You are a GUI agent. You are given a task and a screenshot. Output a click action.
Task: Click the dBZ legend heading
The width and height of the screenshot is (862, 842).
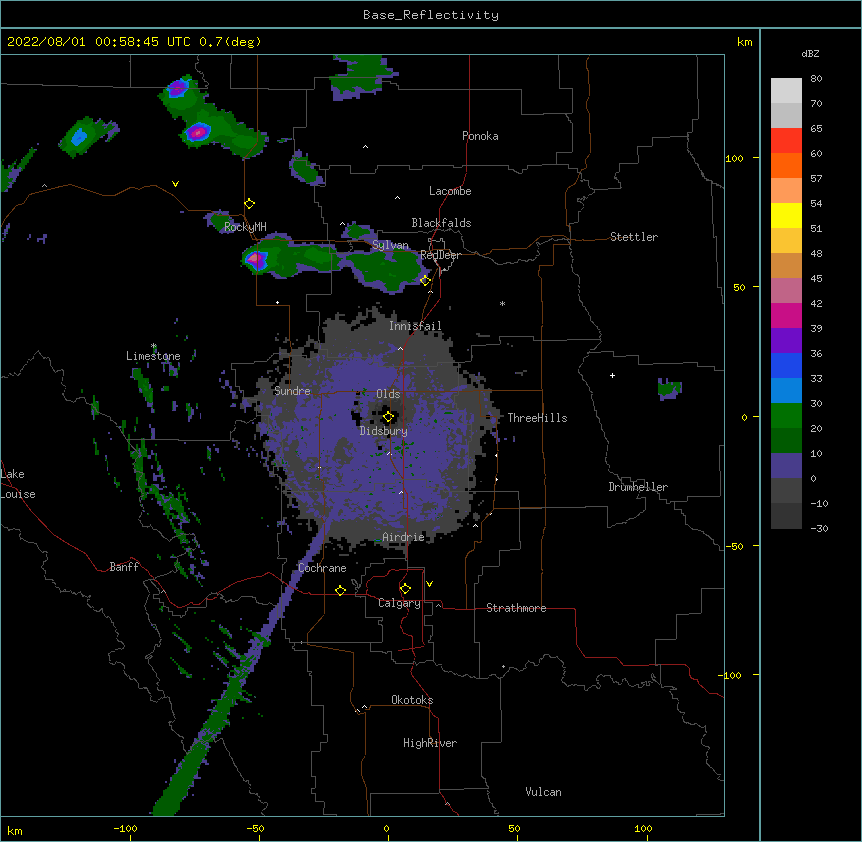click(810, 53)
